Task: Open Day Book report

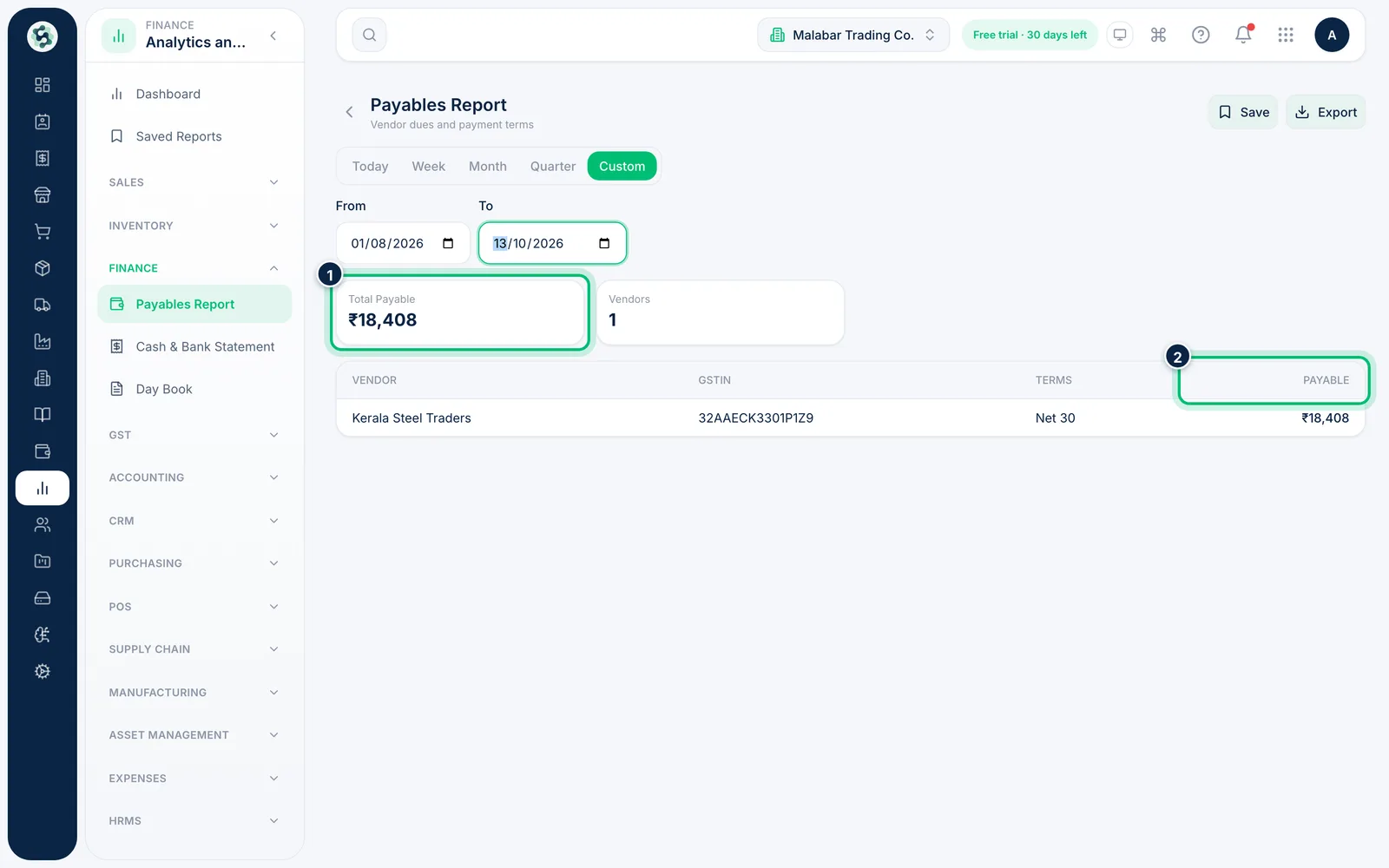Action: (194, 389)
